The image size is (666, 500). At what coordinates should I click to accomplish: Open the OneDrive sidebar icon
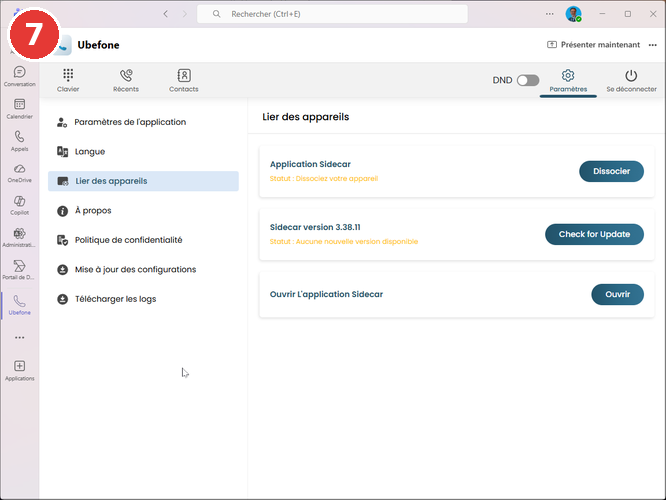click(20, 173)
